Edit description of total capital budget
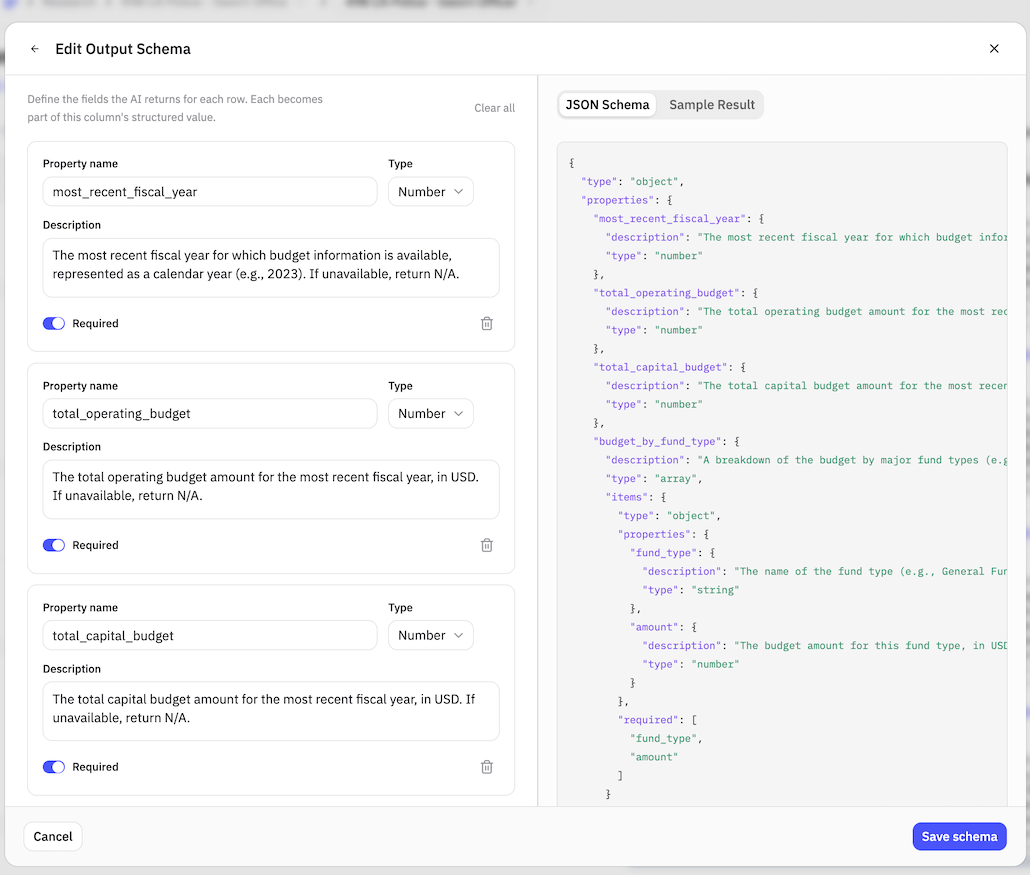 [x=271, y=711]
